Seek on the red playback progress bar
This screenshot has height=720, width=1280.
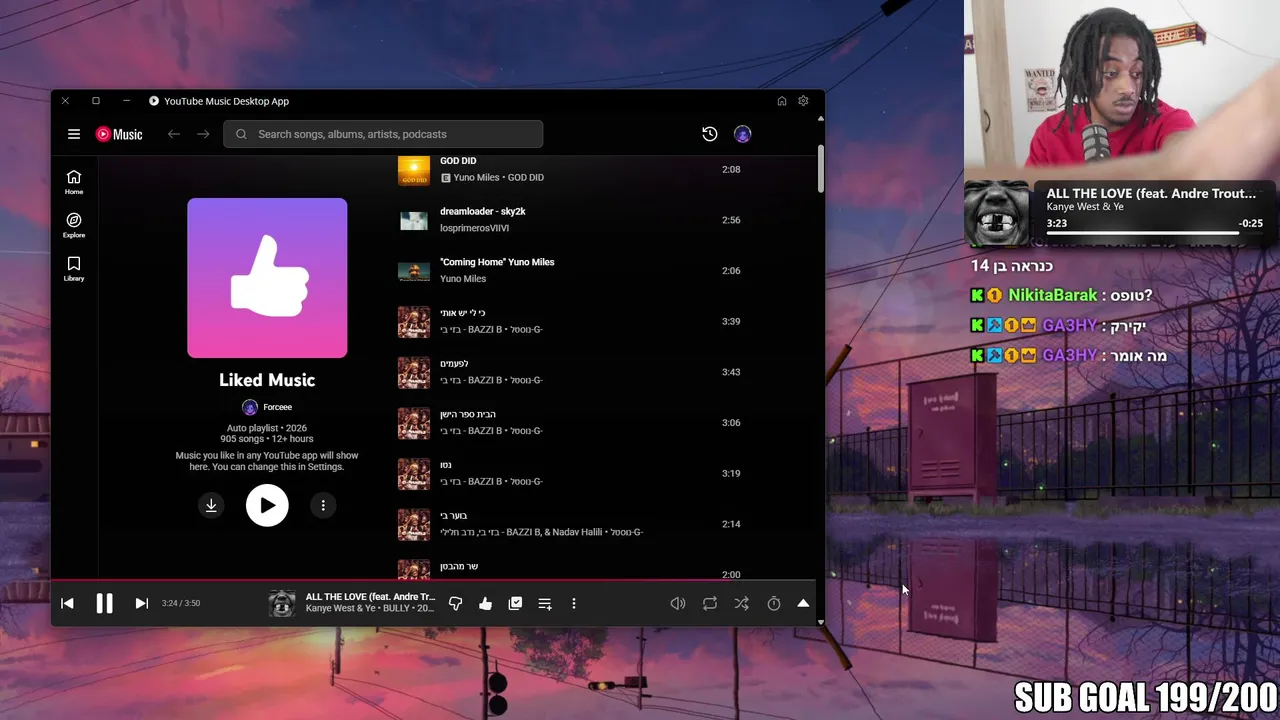[433, 580]
